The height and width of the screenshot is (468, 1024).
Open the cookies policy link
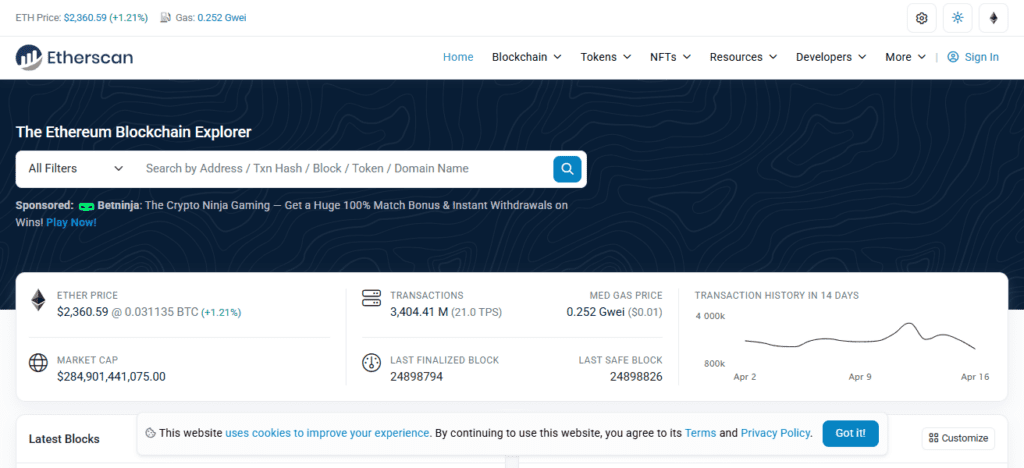(327, 433)
